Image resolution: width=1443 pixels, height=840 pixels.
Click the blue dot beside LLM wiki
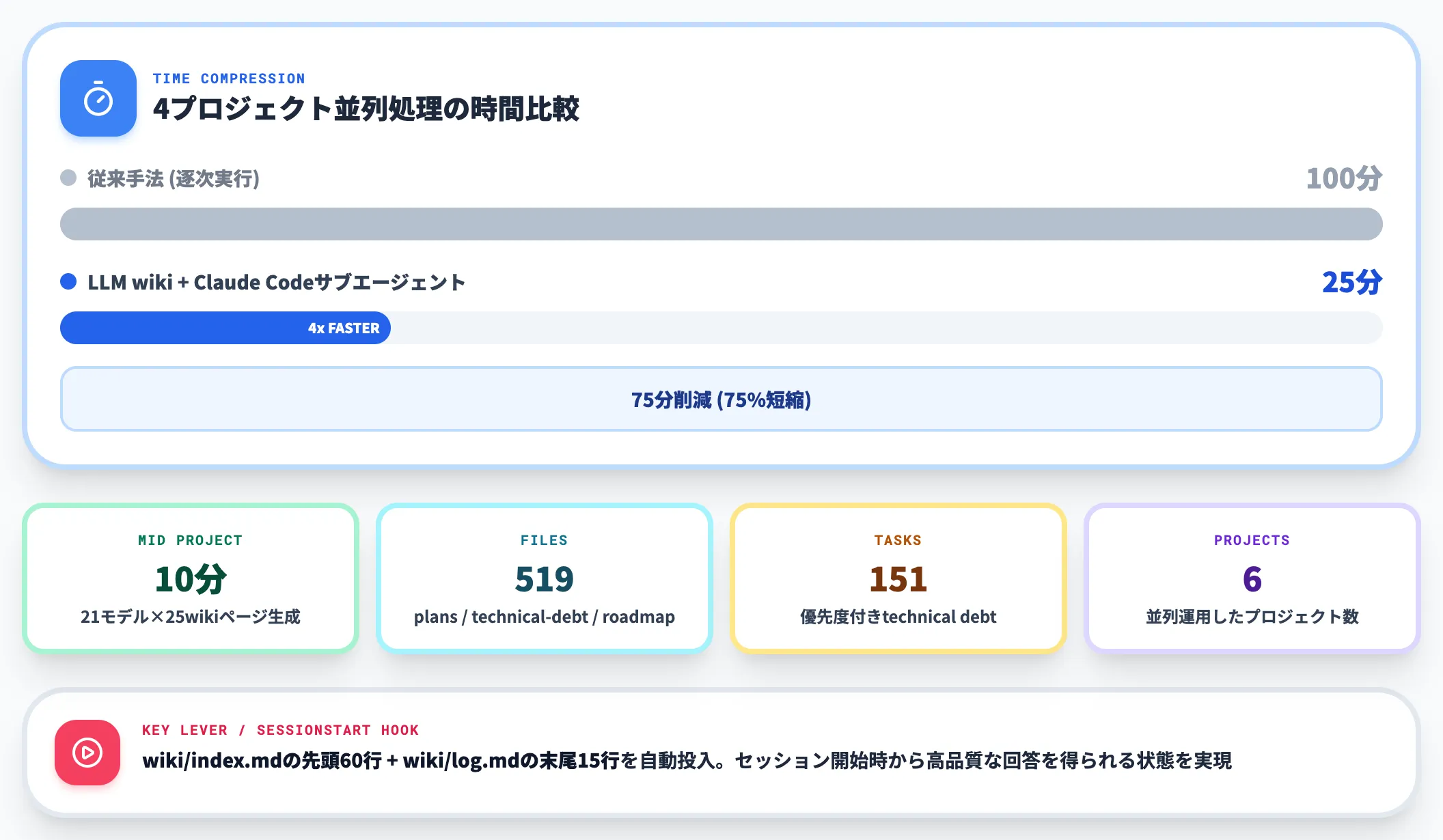(68, 281)
